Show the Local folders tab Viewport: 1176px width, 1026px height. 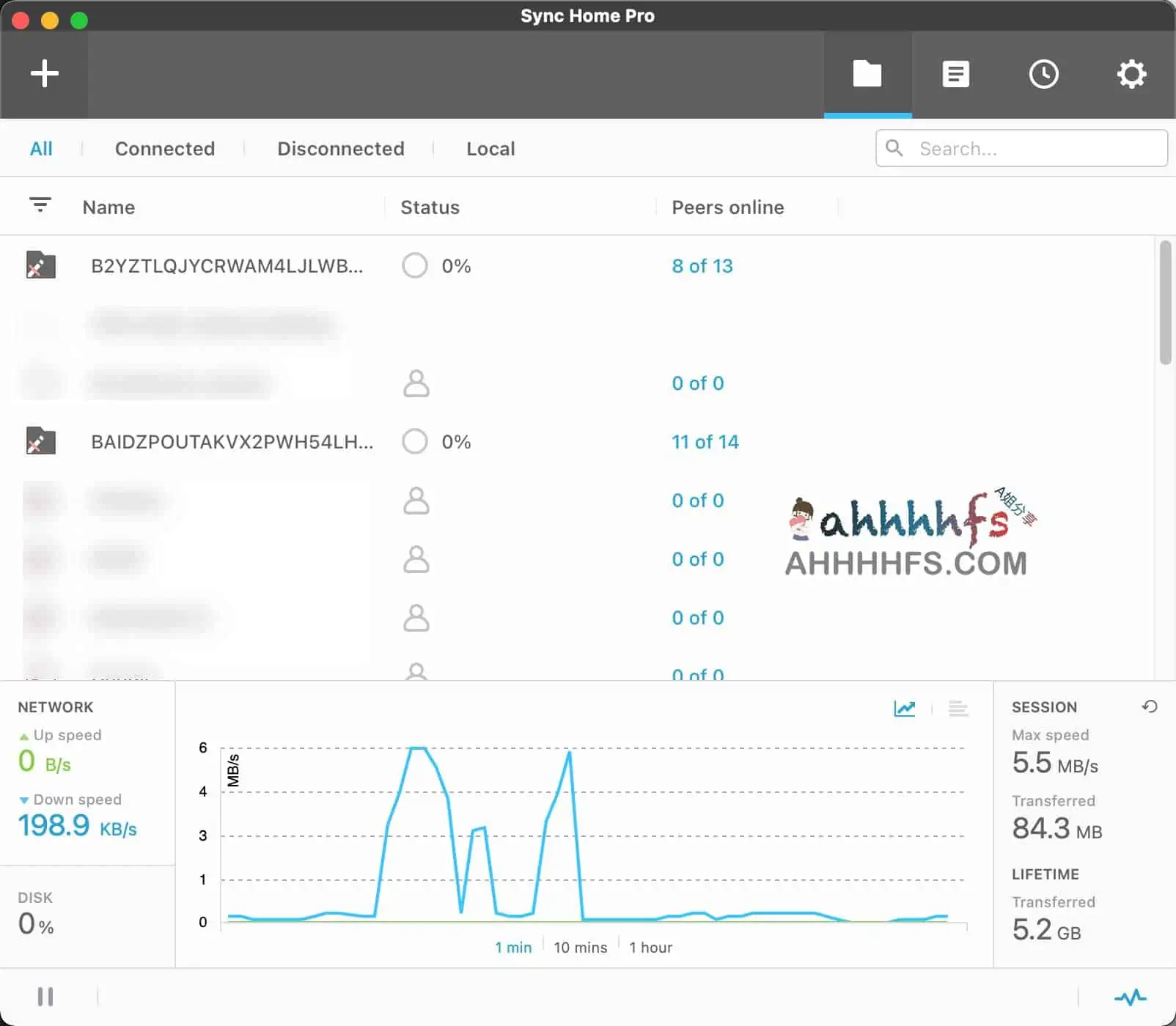coord(490,149)
